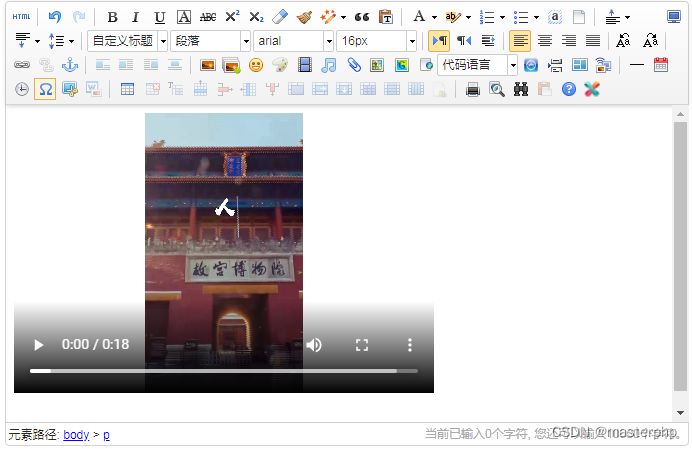Expand ordered list options
The image size is (692, 449).
pos(502,18)
